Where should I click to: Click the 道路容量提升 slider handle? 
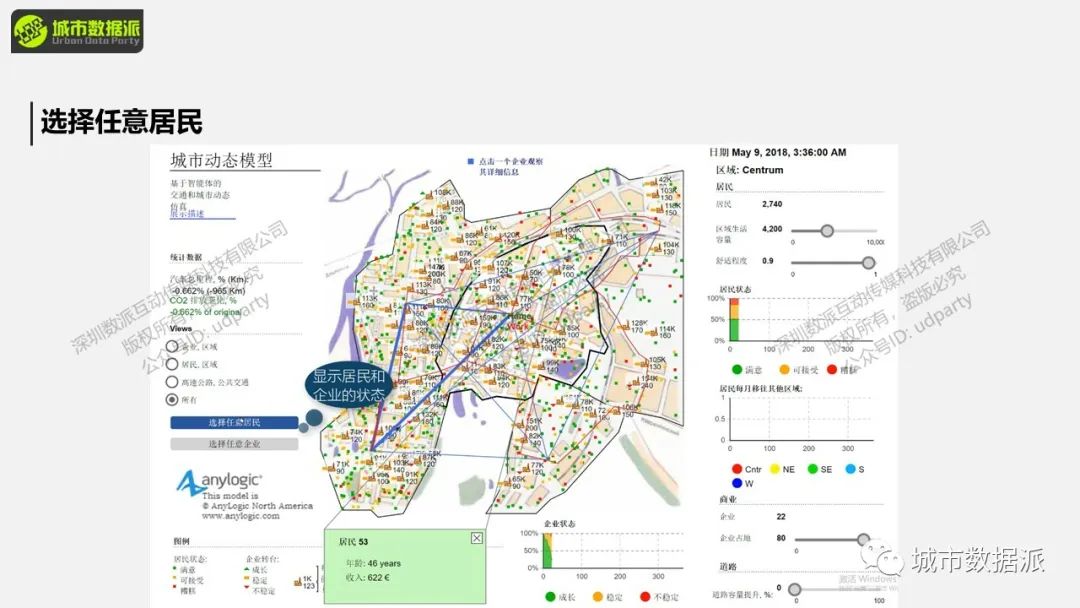coord(794,589)
